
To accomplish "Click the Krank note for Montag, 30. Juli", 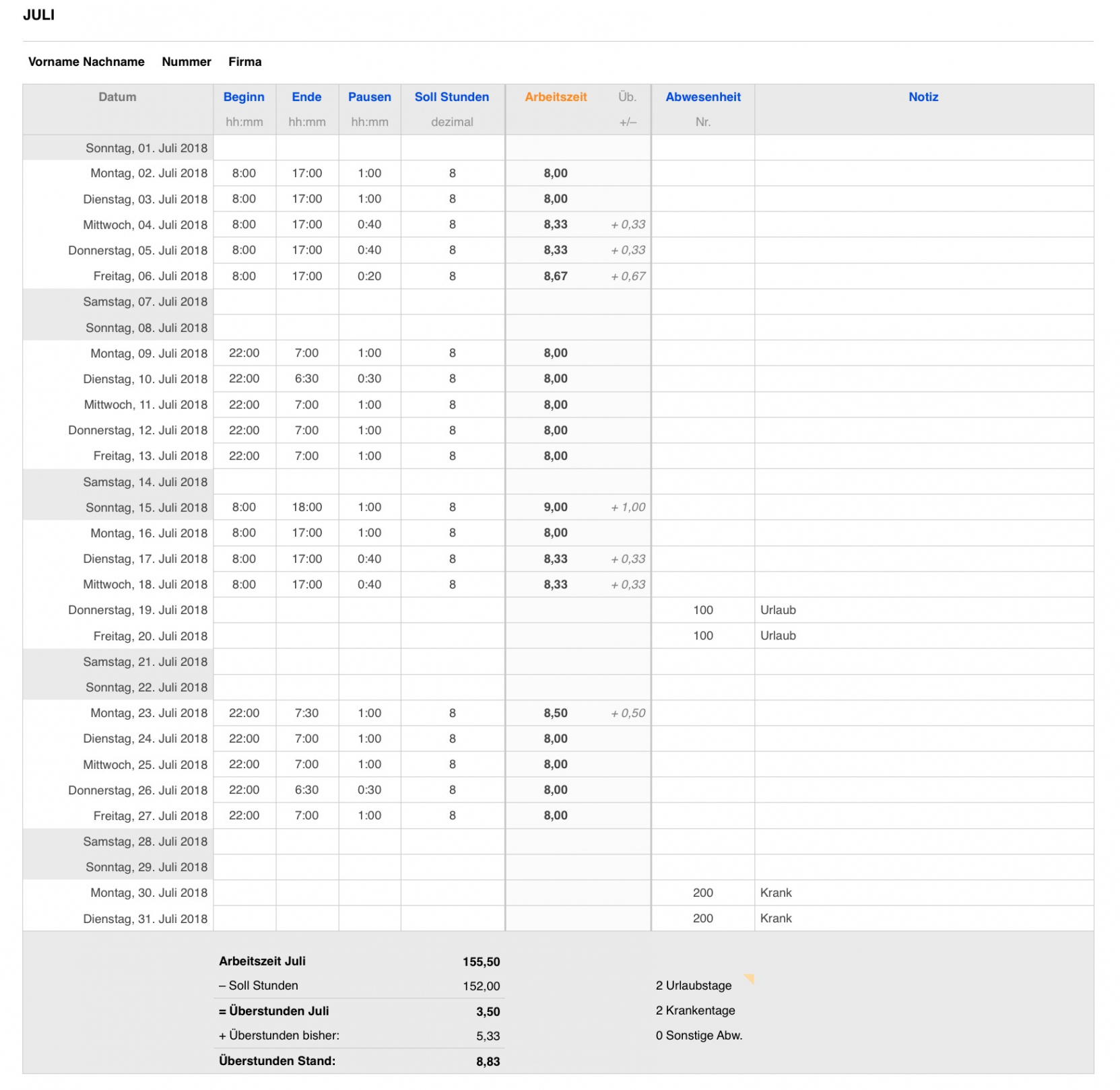I will [776, 893].
